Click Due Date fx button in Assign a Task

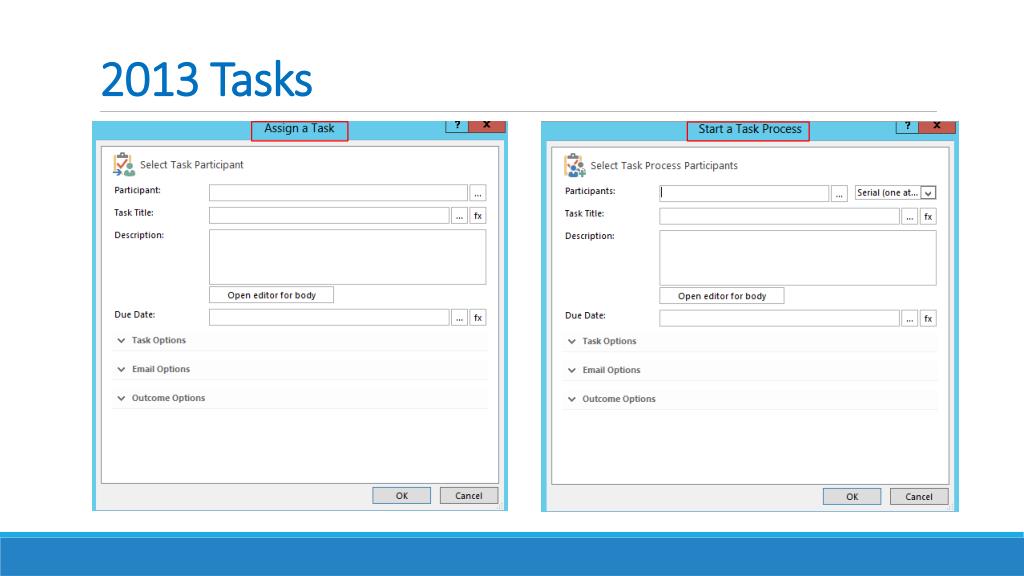pyautogui.click(x=478, y=317)
